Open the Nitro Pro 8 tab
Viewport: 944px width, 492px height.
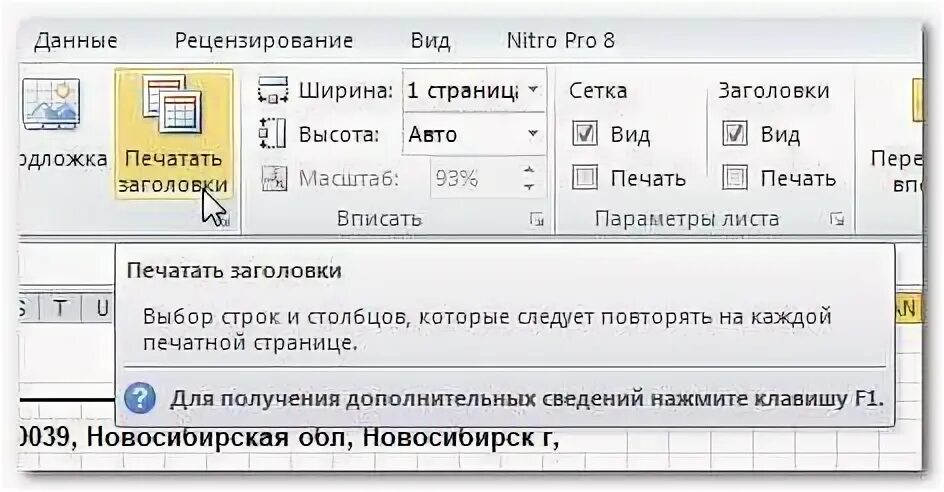click(x=560, y=41)
